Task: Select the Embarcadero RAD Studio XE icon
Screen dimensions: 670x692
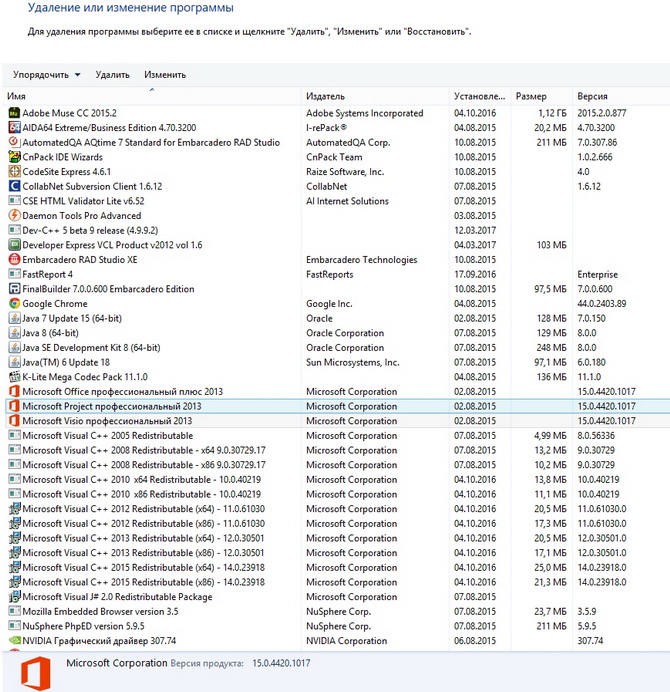Action: [x=14, y=259]
